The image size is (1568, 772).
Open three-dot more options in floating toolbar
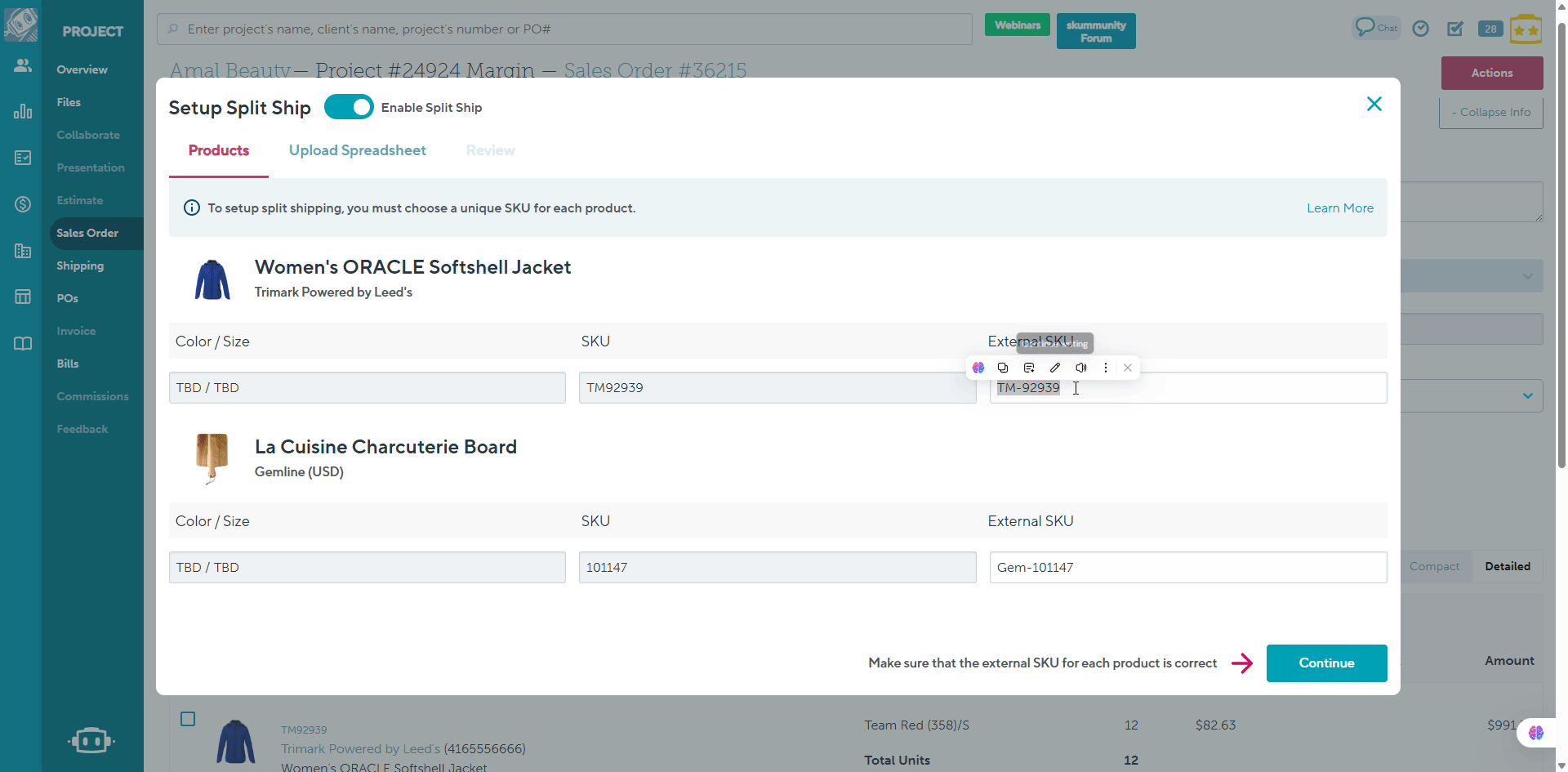tap(1106, 368)
